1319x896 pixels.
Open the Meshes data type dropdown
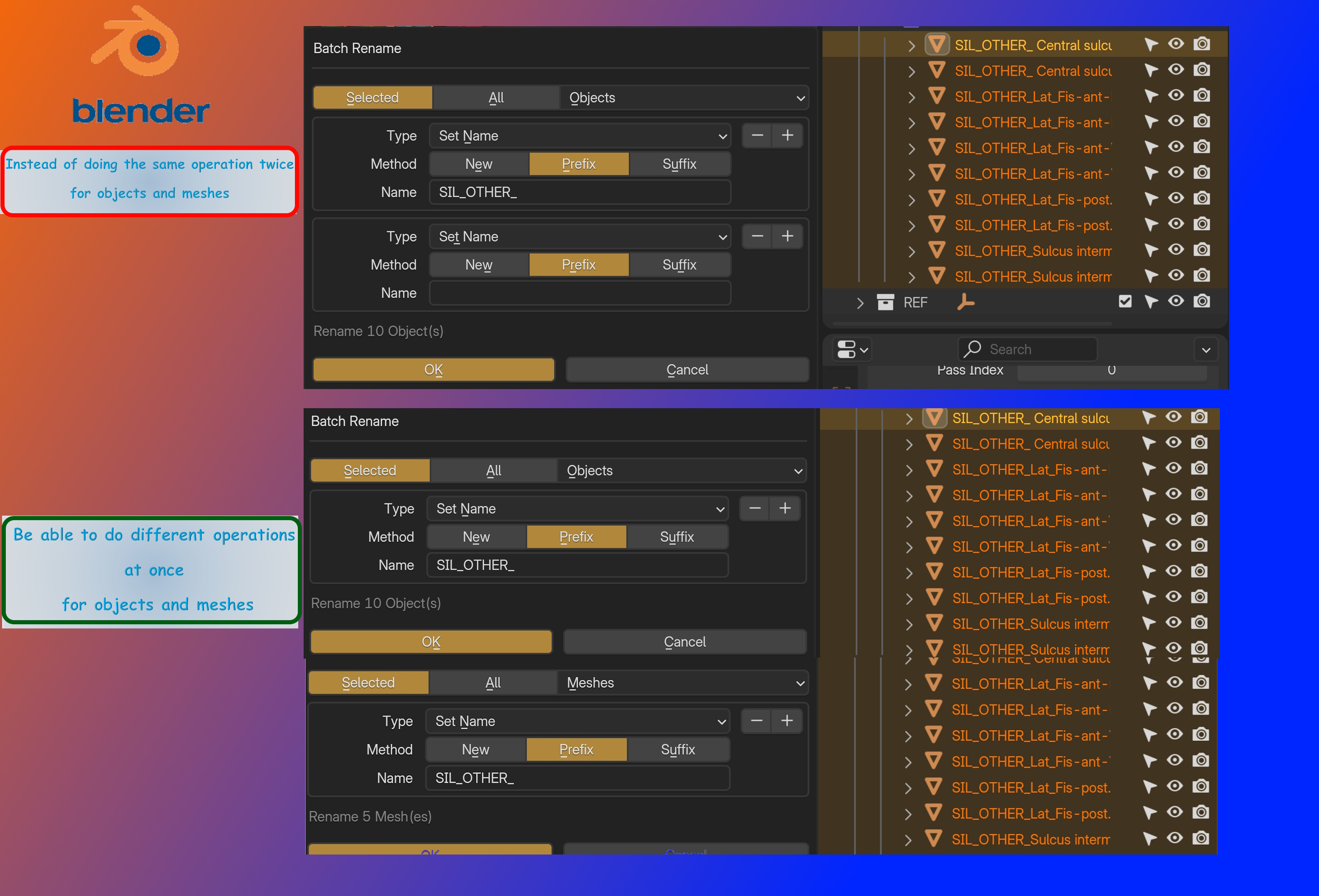pyautogui.click(x=683, y=683)
